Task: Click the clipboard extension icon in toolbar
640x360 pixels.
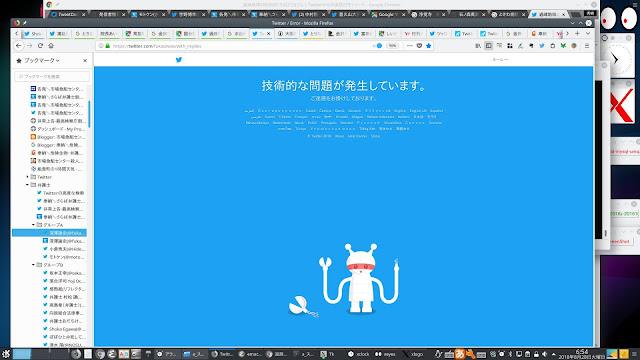Action: click(553, 46)
